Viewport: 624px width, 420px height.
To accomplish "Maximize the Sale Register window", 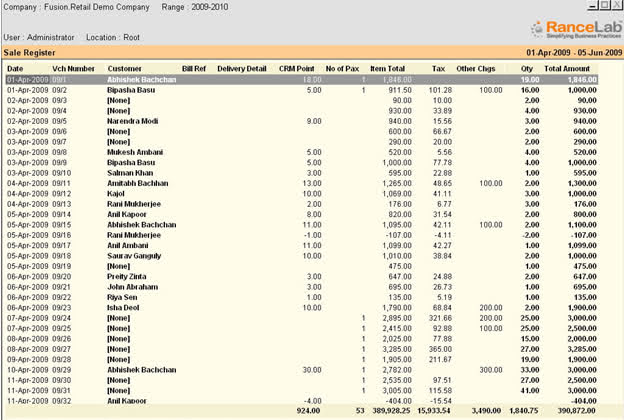I will pyautogui.click(x=604, y=5).
